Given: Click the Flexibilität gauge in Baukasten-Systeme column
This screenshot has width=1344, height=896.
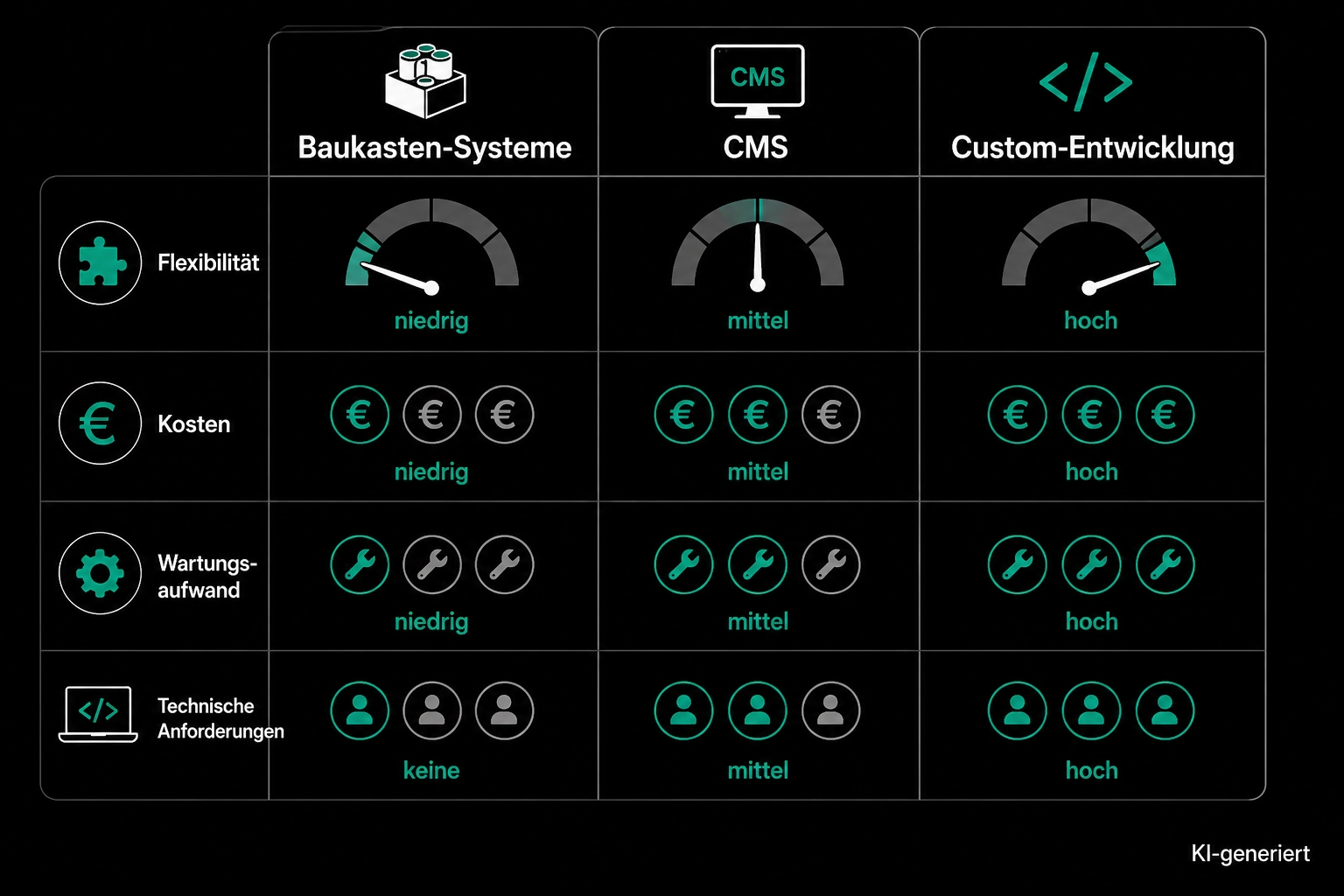Looking at the screenshot, I should tap(432, 246).
